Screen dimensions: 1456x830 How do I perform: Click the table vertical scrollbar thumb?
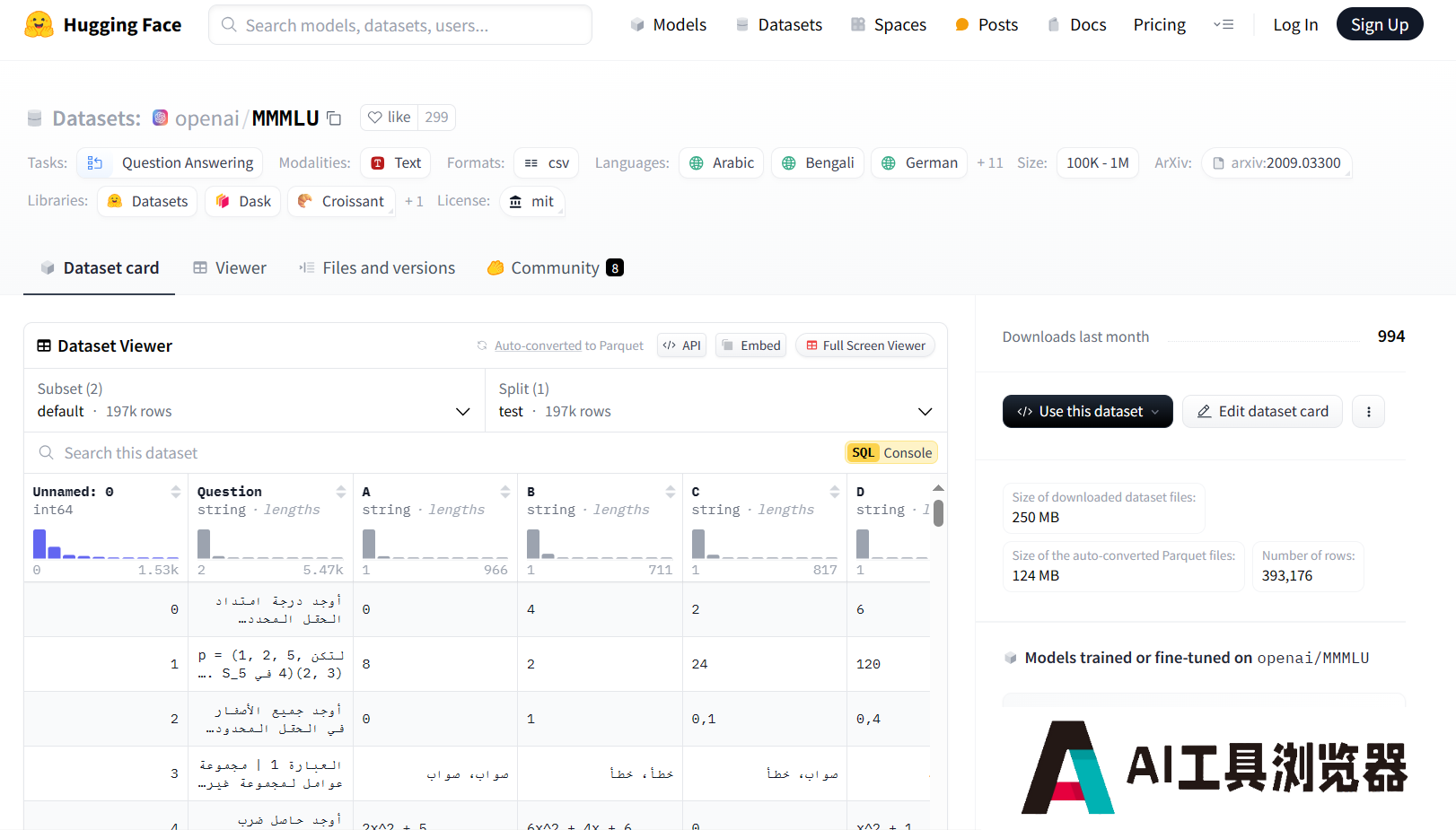938,513
